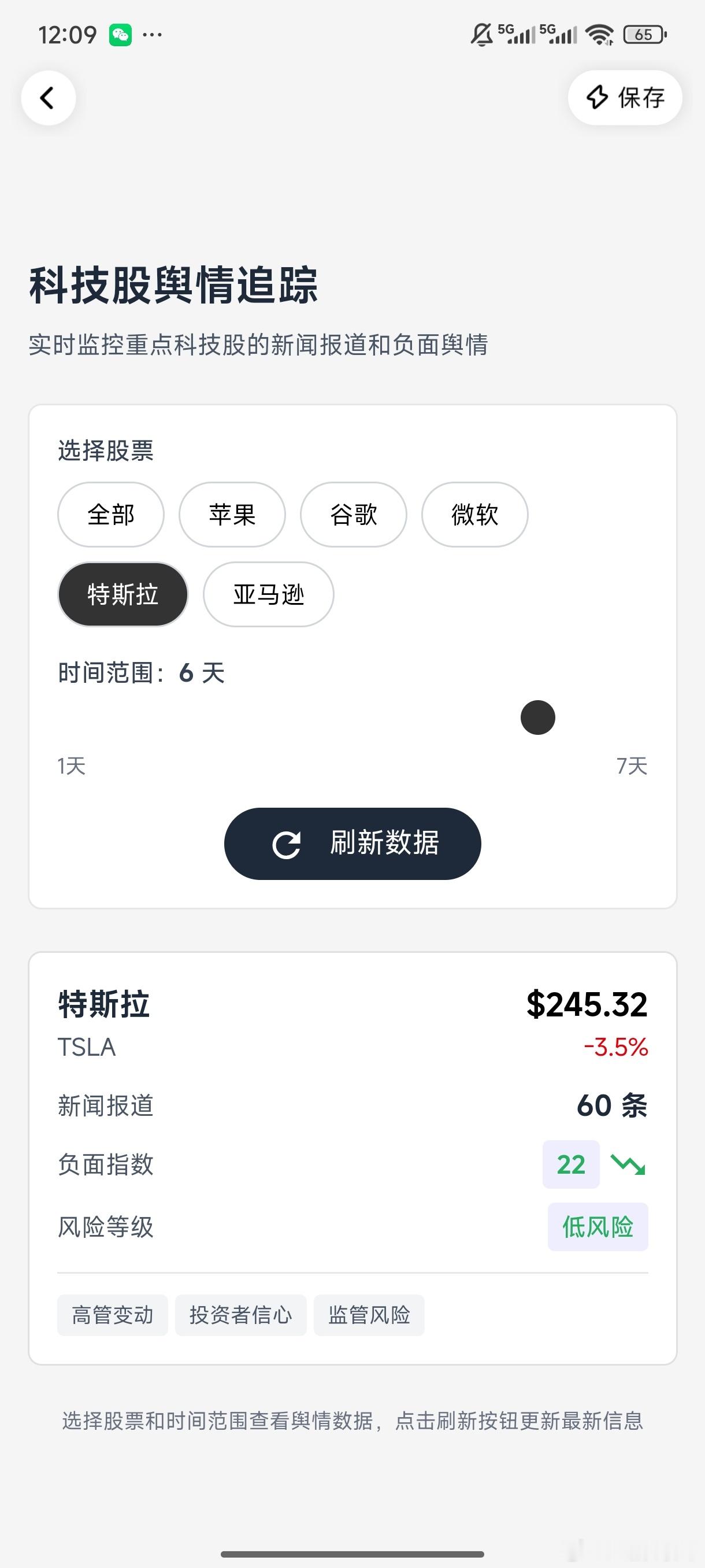Click the save pin icon
The image size is (705, 1568).
click(597, 97)
